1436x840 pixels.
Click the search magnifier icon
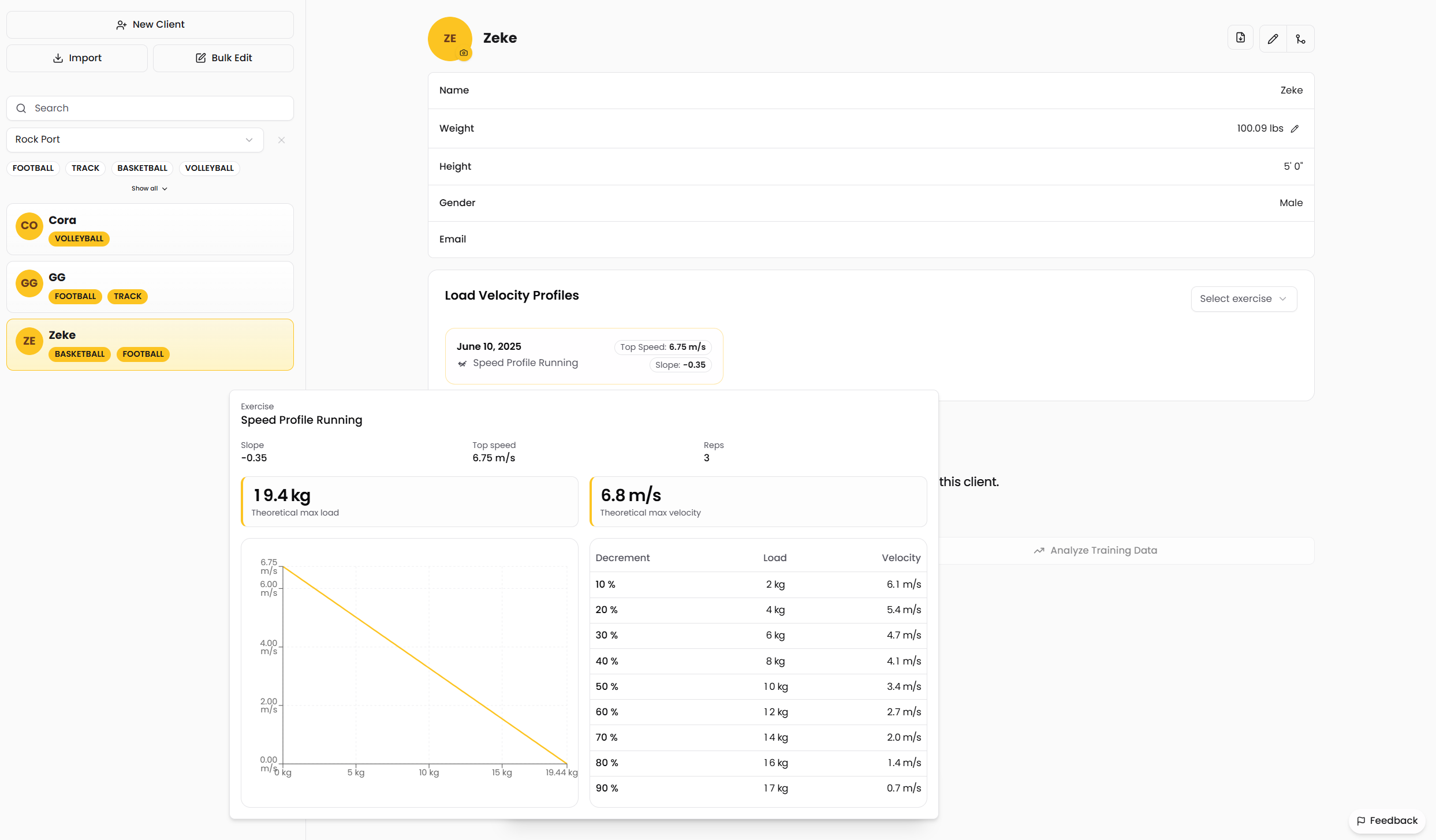pyautogui.click(x=21, y=109)
